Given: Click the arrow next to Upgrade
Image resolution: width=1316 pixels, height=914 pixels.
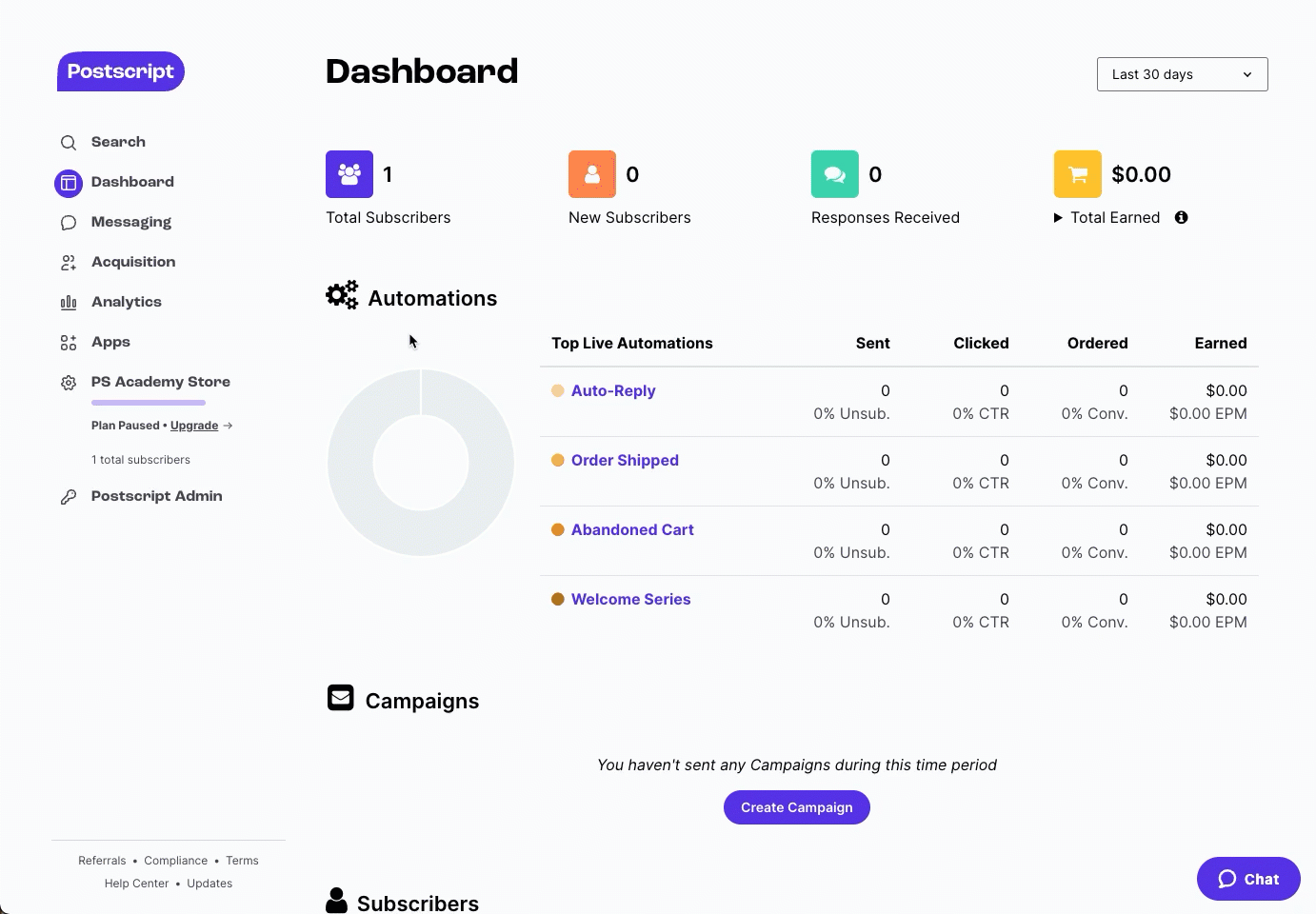Looking at the screenshot, I should coord(228,426).
